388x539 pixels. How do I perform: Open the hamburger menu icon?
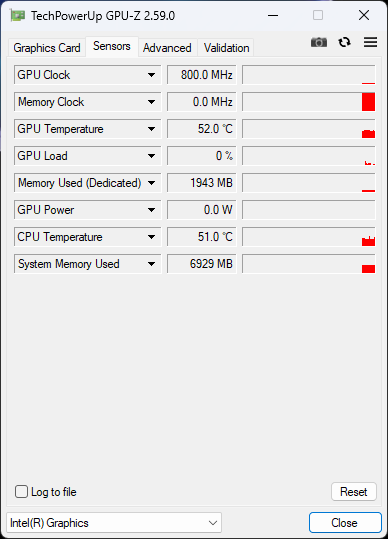370,42
